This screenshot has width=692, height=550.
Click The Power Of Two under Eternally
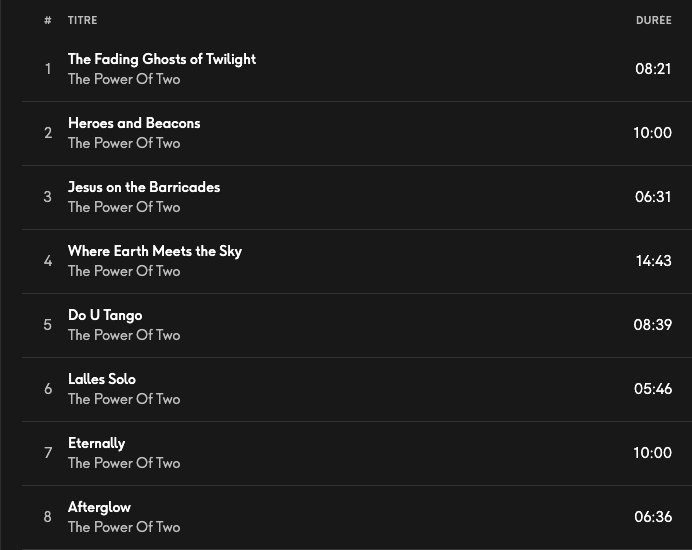124,463
